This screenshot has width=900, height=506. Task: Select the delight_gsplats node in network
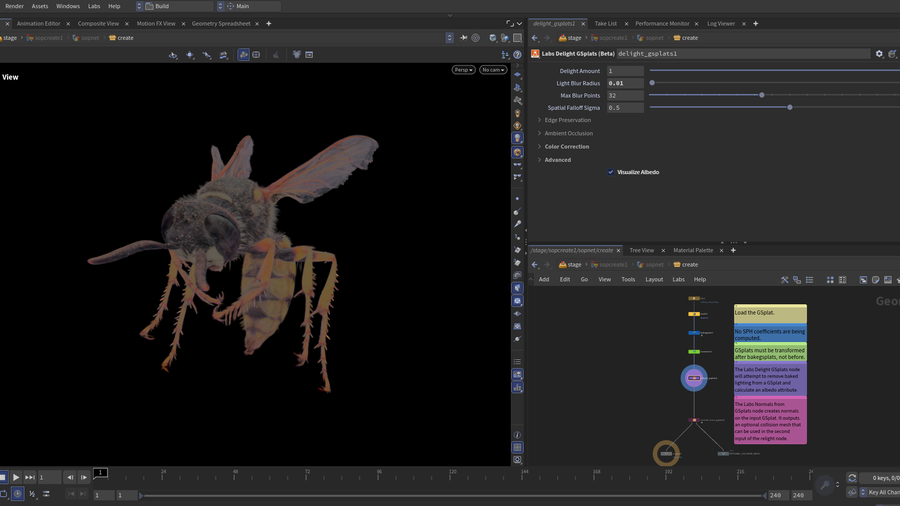[x=694, y=378]
